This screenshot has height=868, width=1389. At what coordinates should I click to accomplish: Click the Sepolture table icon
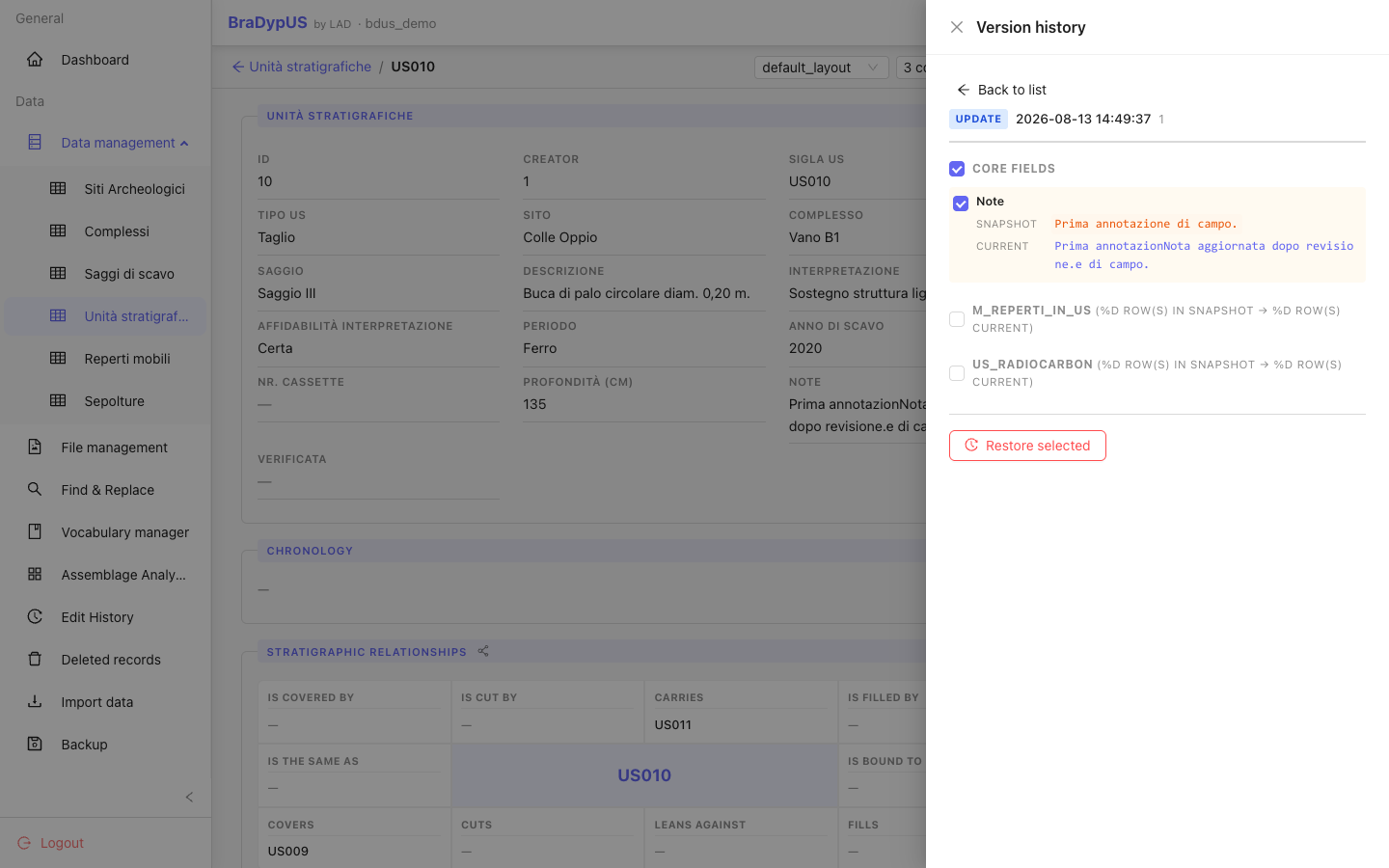click(x=58, y=401)
